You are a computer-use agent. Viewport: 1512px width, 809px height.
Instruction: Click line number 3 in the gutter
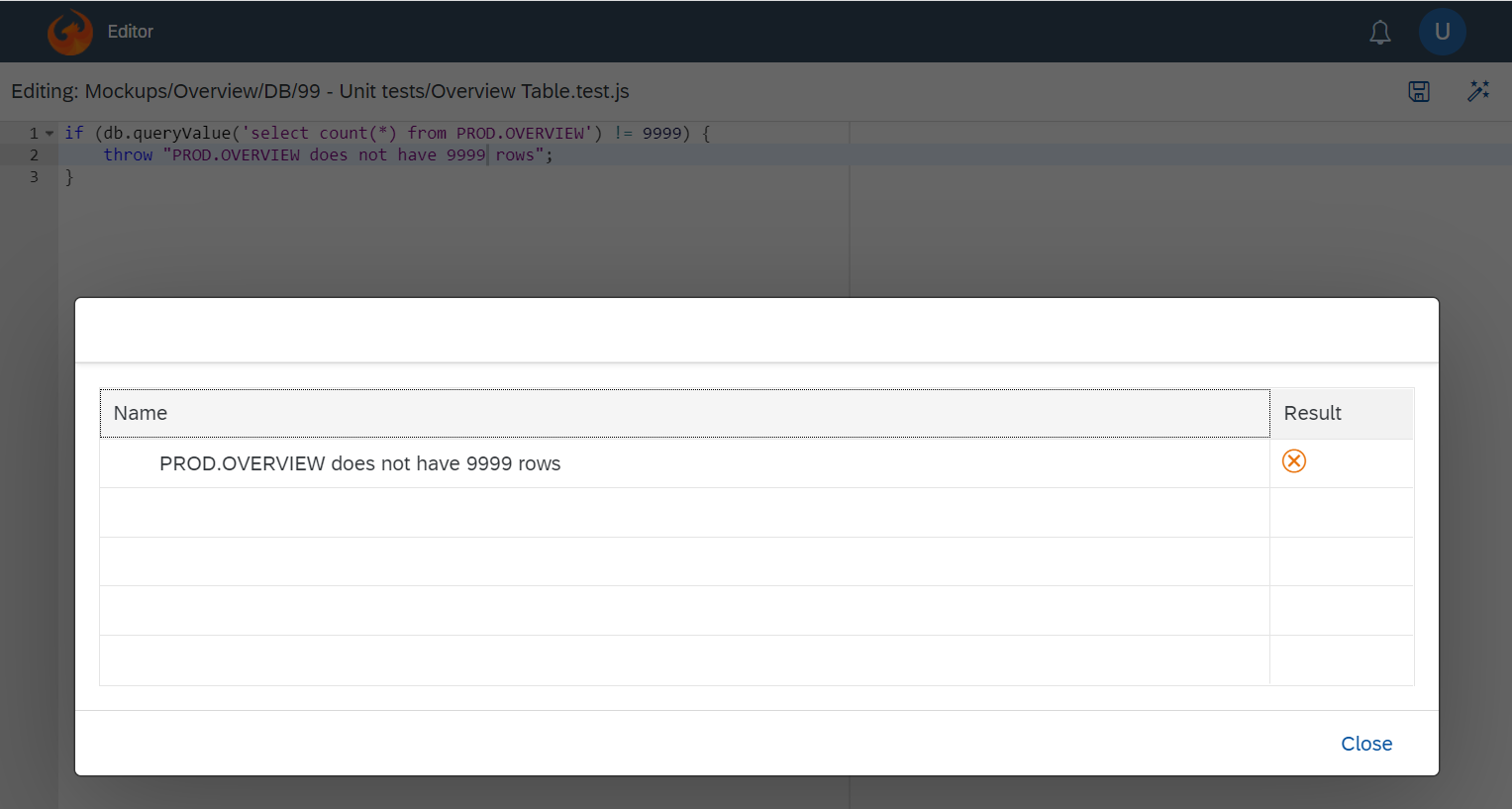pyautogui.click(x=34, y=176)
